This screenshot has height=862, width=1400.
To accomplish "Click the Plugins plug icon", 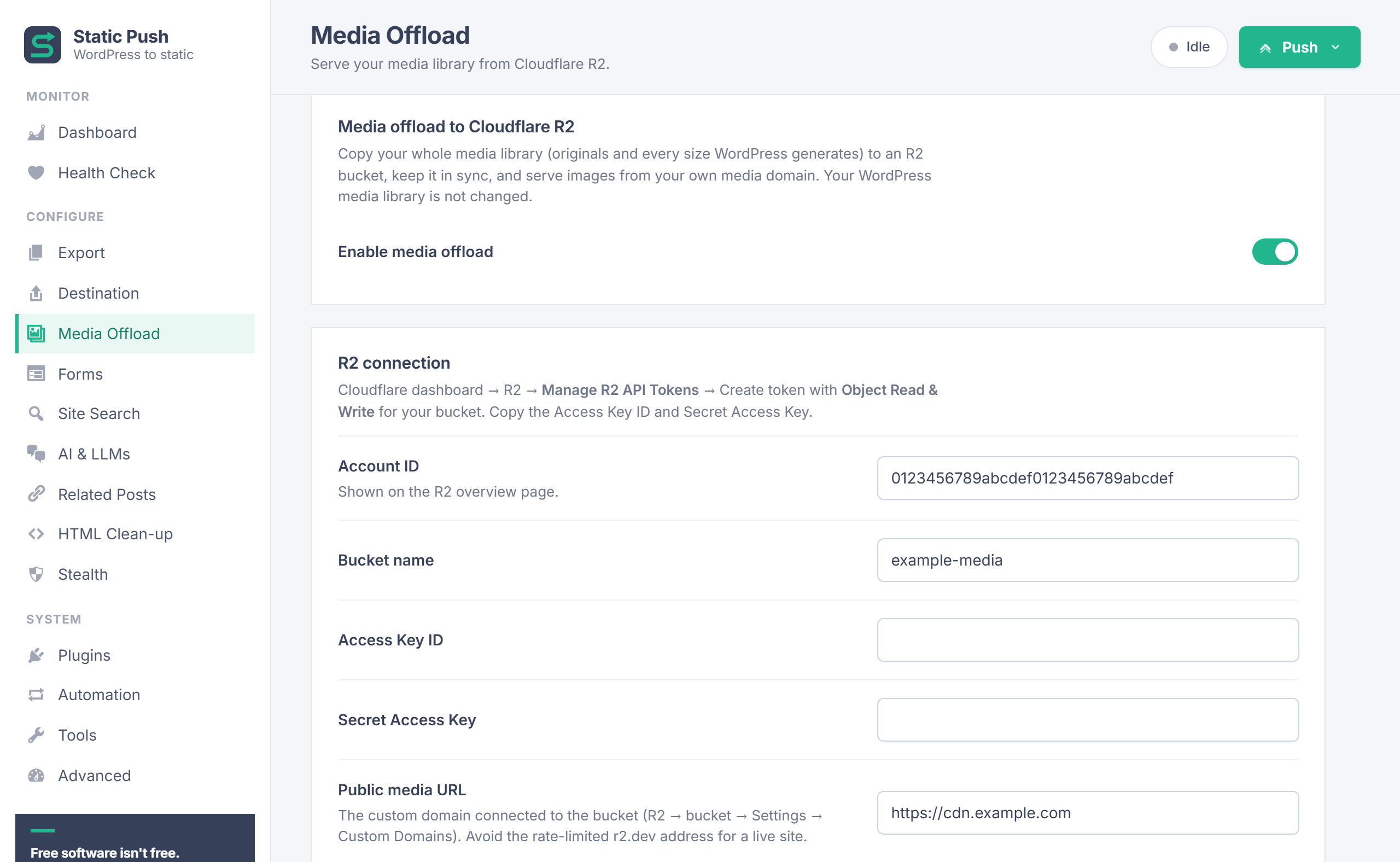I will click(36, 656).
